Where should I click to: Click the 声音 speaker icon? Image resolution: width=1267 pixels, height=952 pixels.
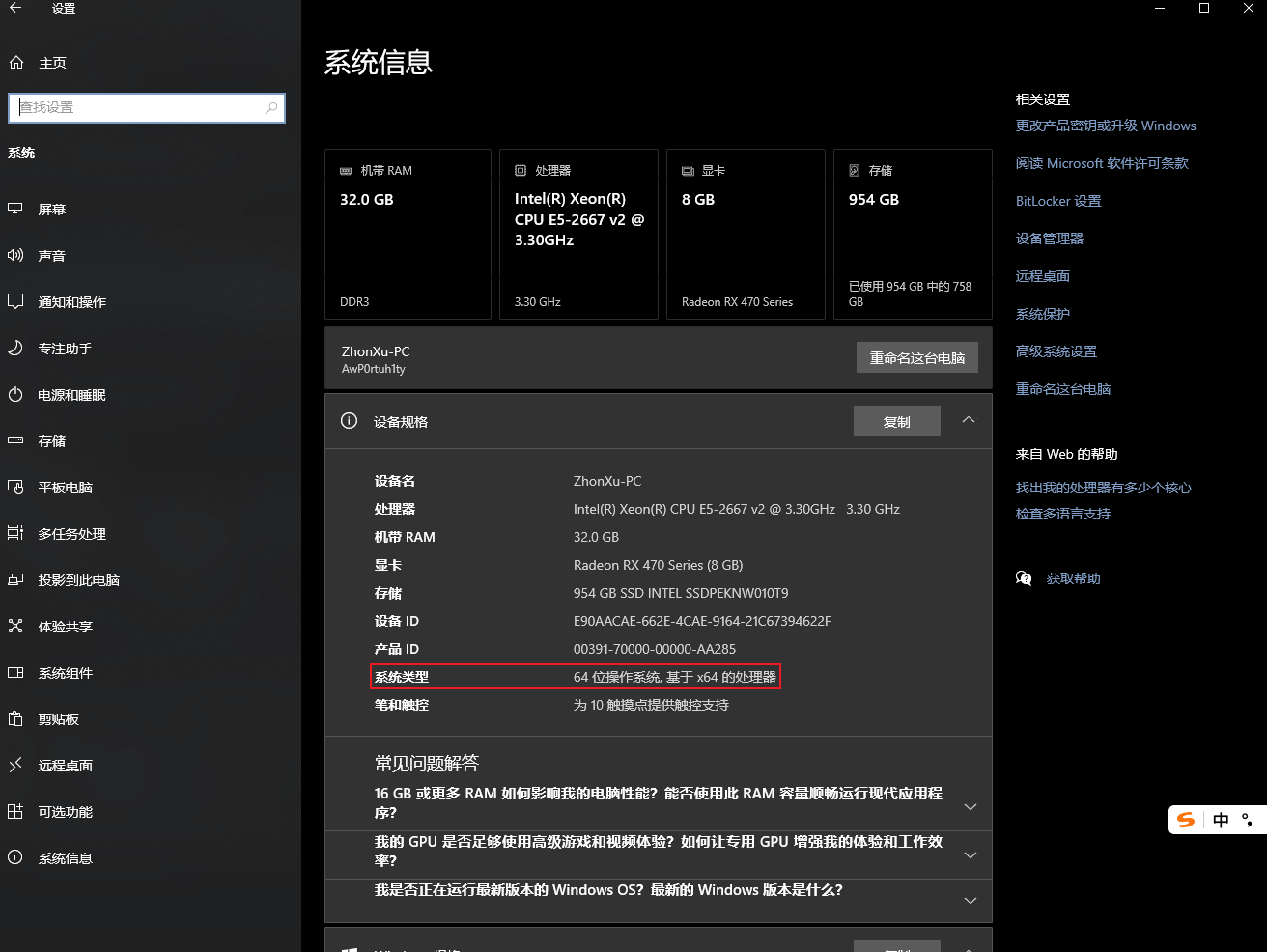[15, 255]
